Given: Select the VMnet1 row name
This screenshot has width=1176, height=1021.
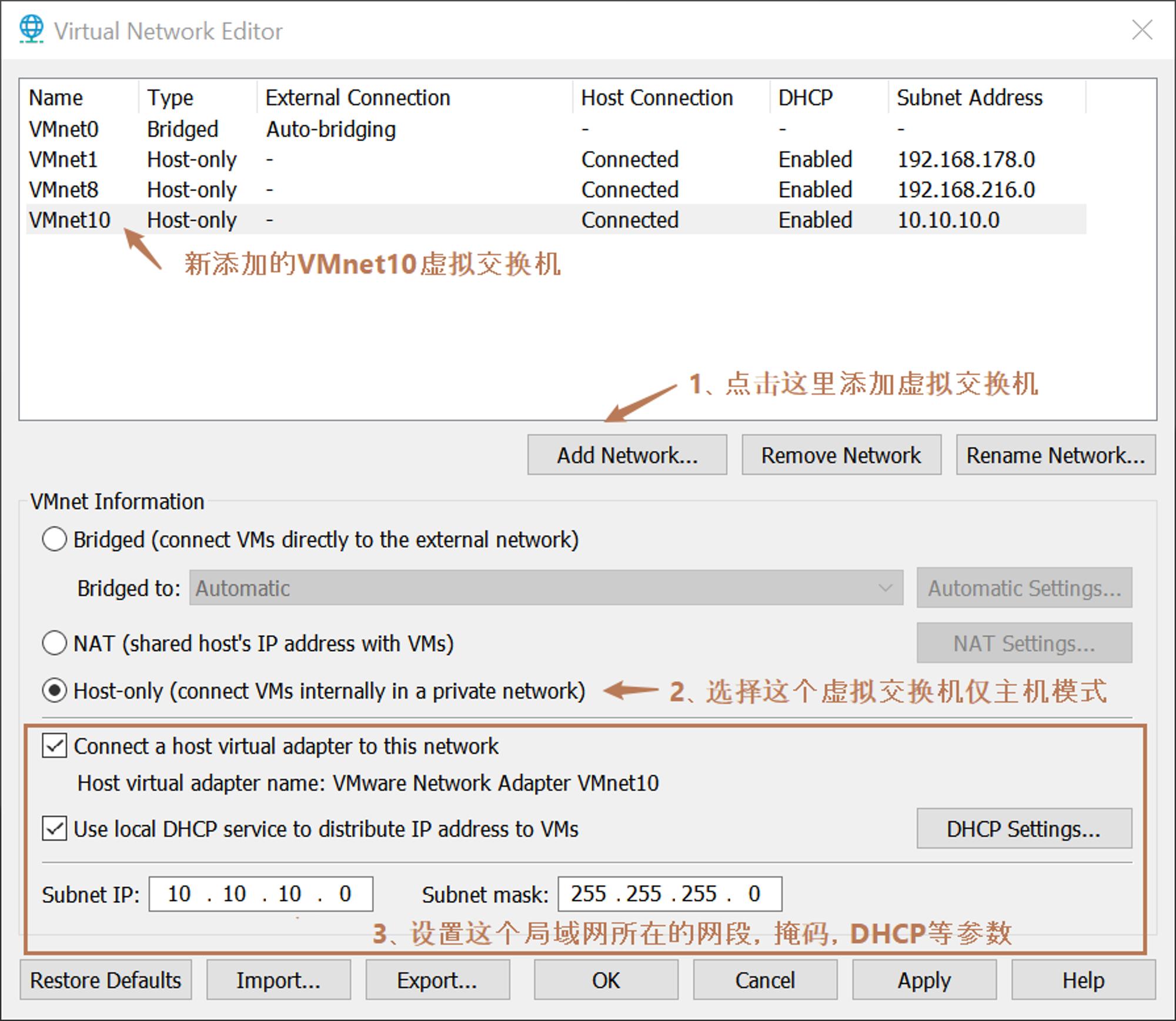Looking at the screenshot, I should pos(63,159).
